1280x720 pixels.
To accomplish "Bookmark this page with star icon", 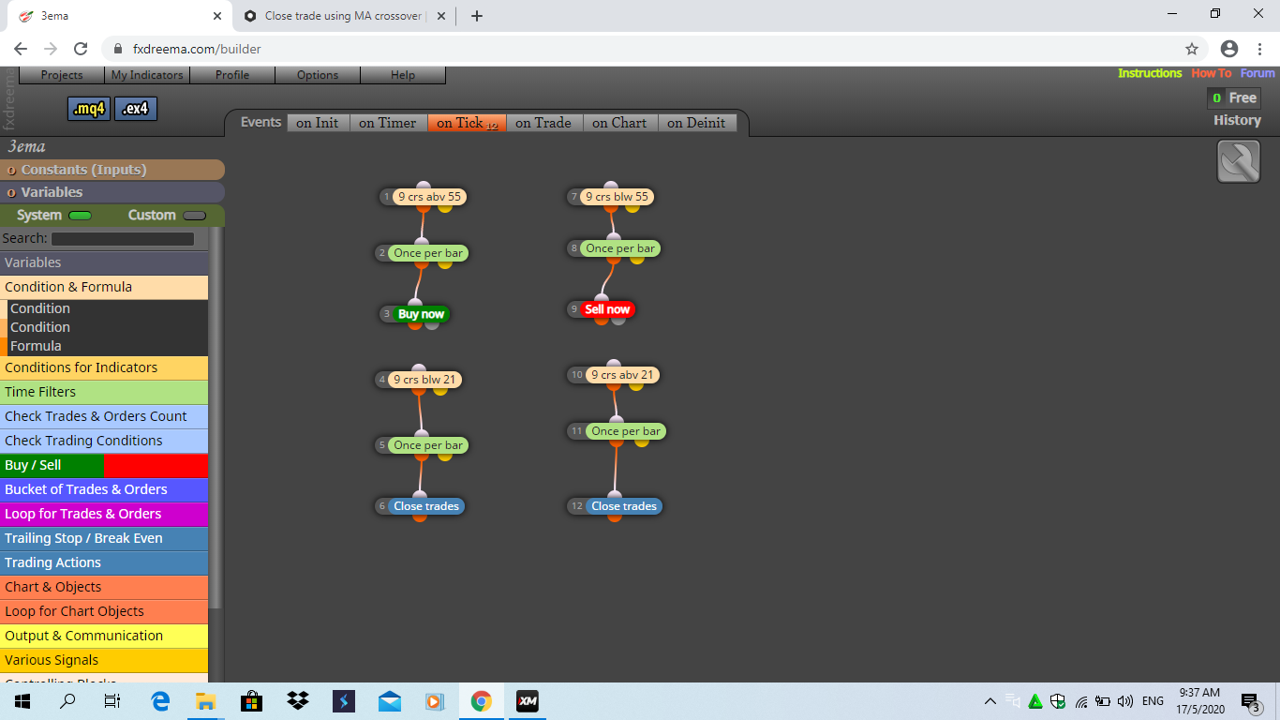I will pos(1191,49).
